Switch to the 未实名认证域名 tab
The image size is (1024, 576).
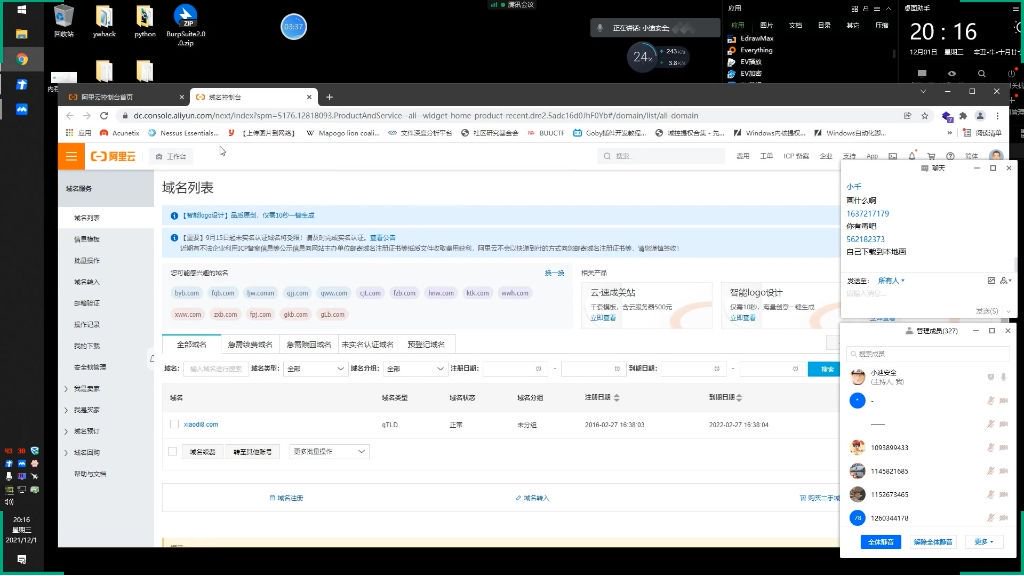(367, 344)
